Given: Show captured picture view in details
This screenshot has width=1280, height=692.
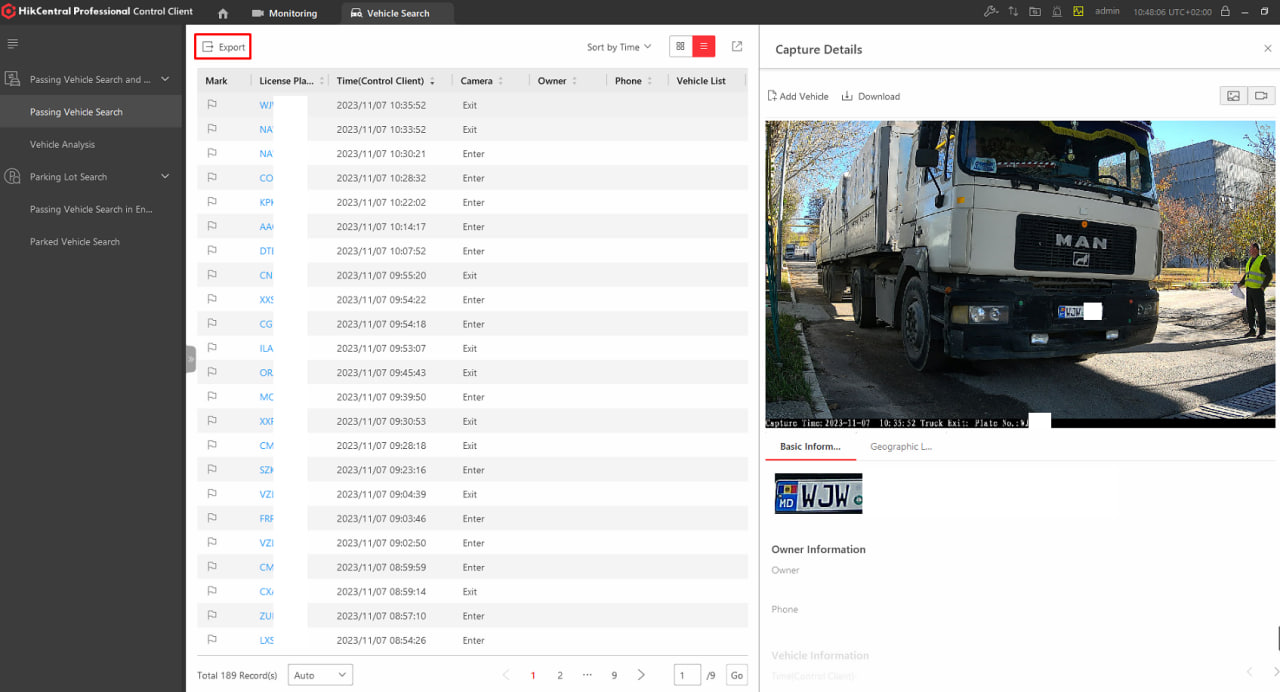Looking at the screenshot, I should [x=1234, y=96].
